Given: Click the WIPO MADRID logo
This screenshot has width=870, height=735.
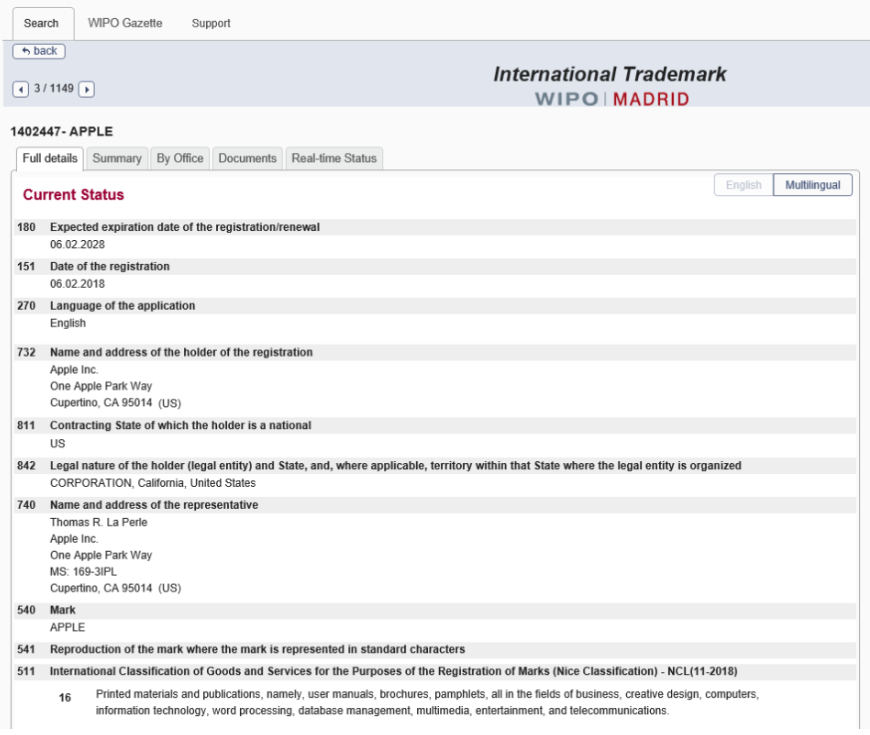Looking at the screenshot, I should coord(612,99).
